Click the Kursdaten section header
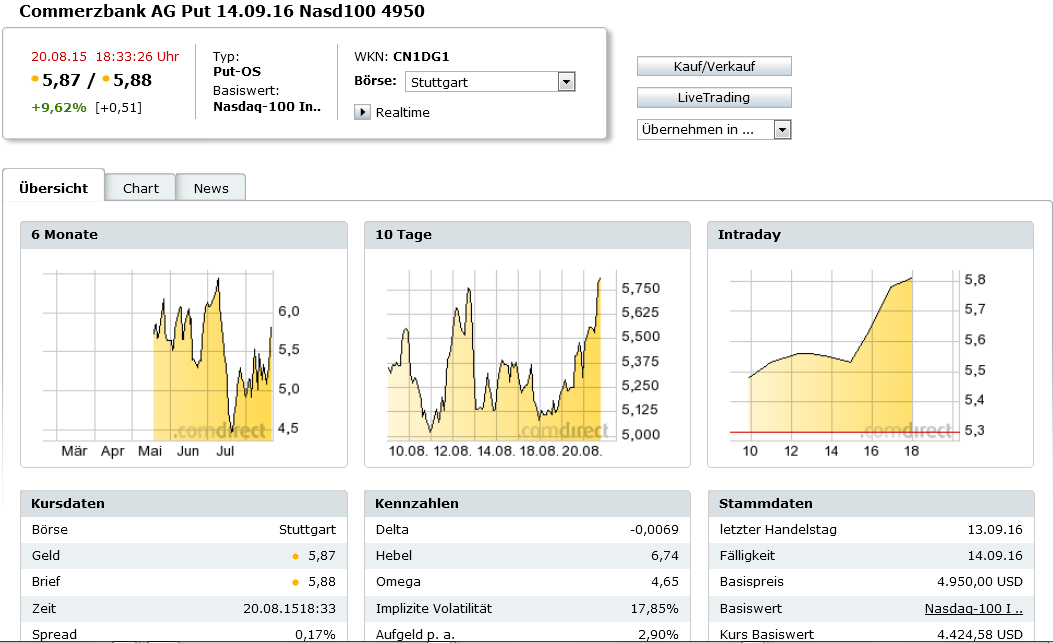Image resolution: width=1053 pixels, height=643 pixels. point(68,503)
